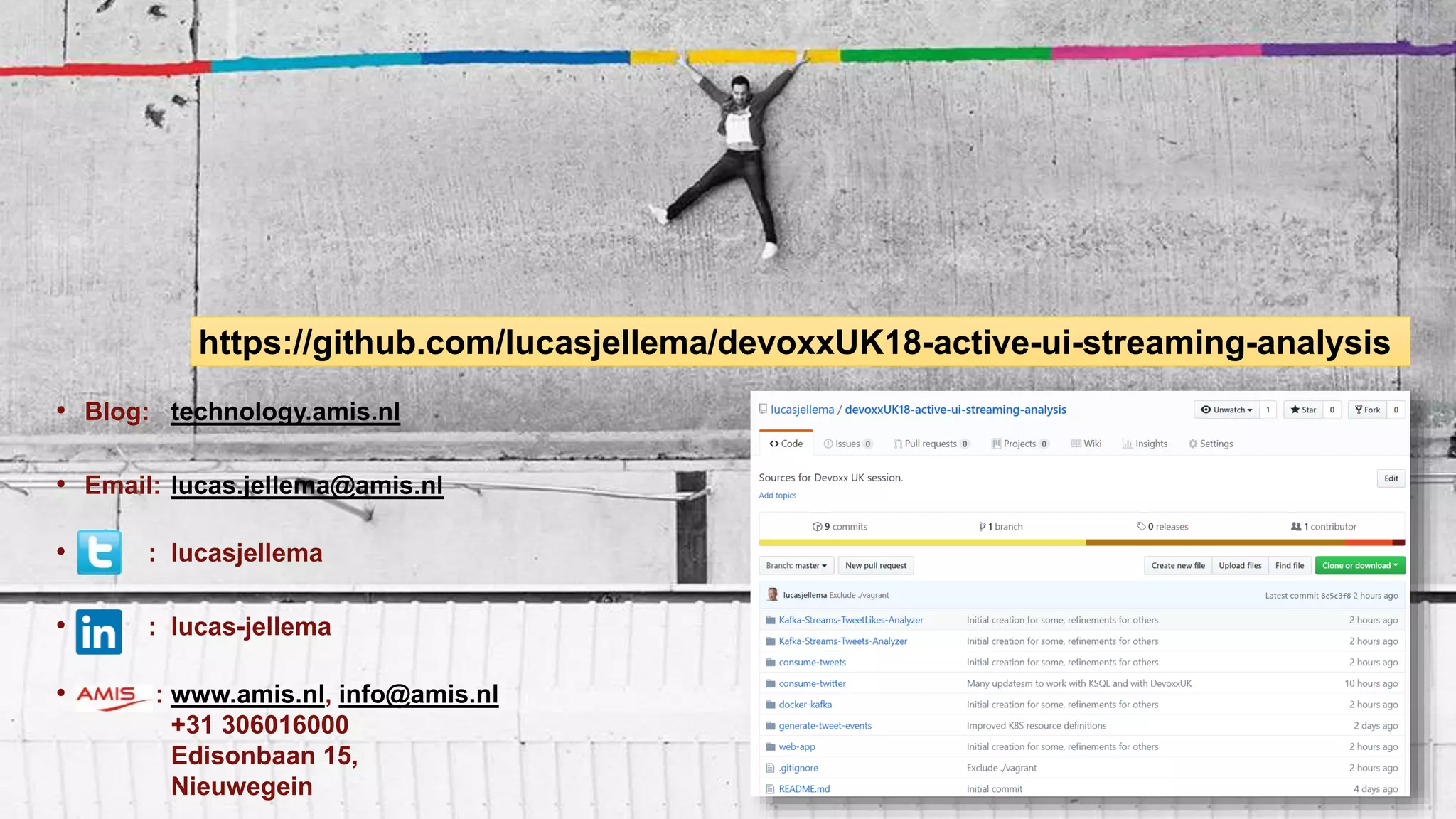
Task: Click lucasjellema owner link in repo title
Action: pyautogui.click(x=803, y=409)
